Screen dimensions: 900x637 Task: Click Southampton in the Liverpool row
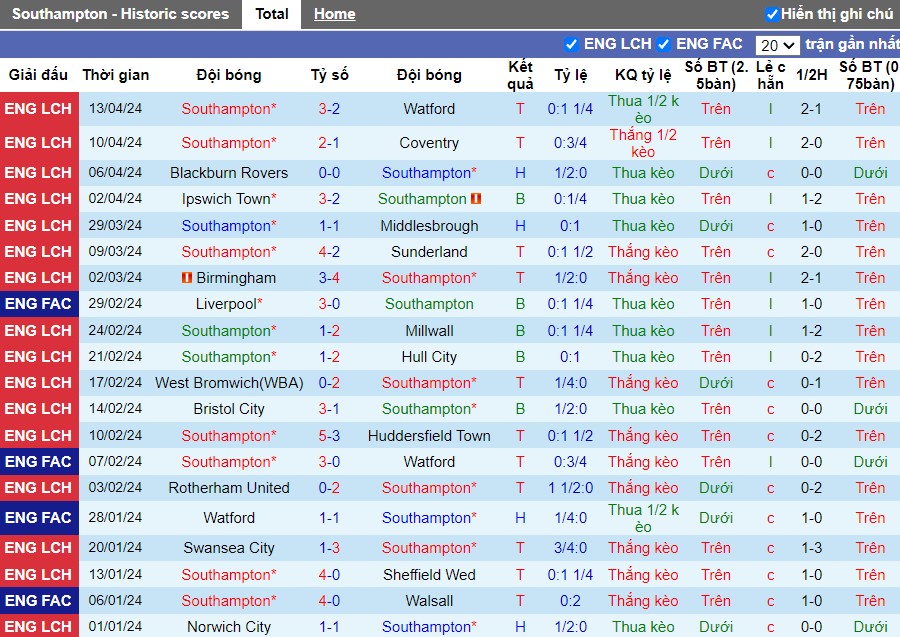429,304
